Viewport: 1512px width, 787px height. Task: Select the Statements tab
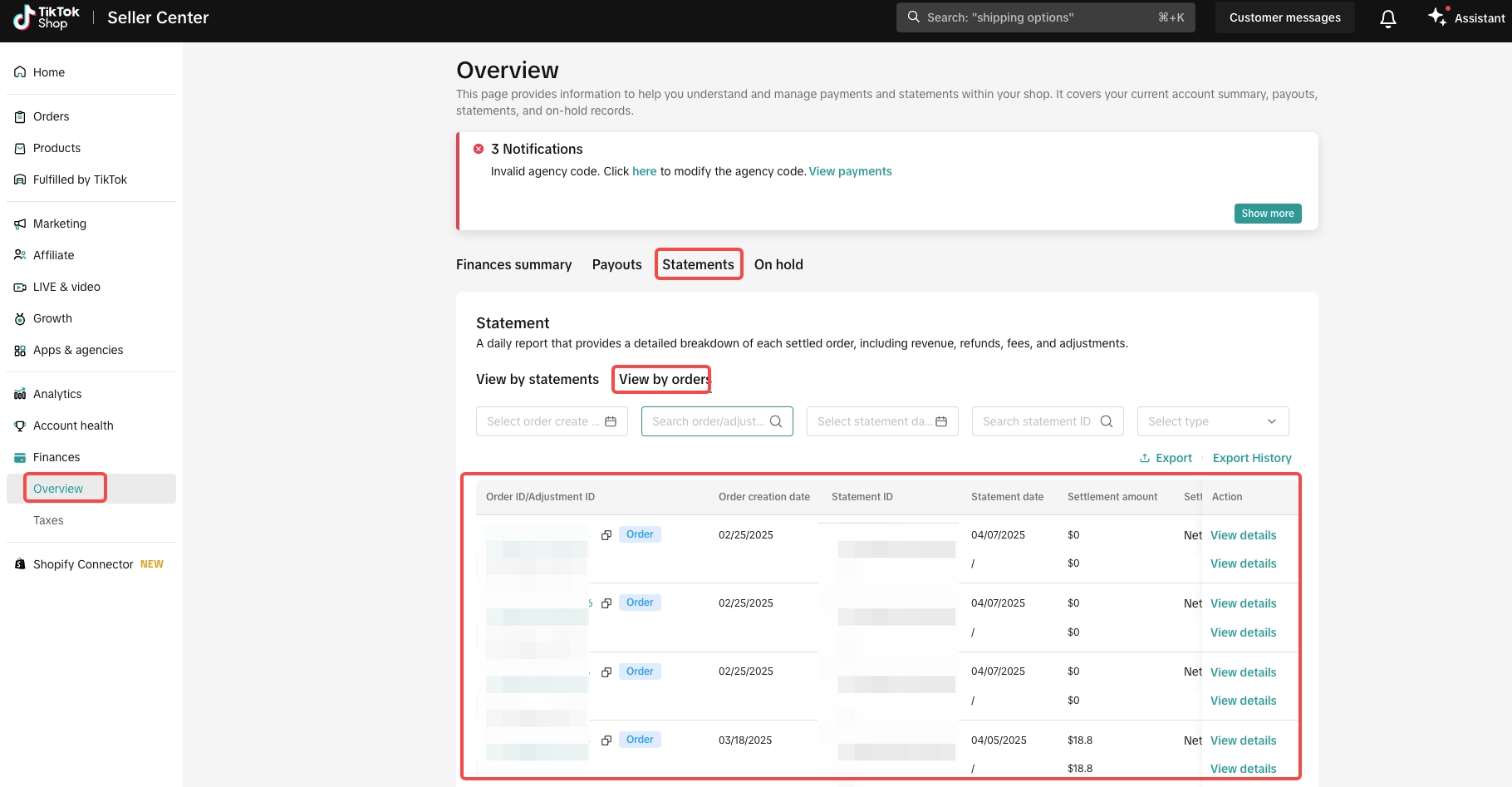[698, 264]
